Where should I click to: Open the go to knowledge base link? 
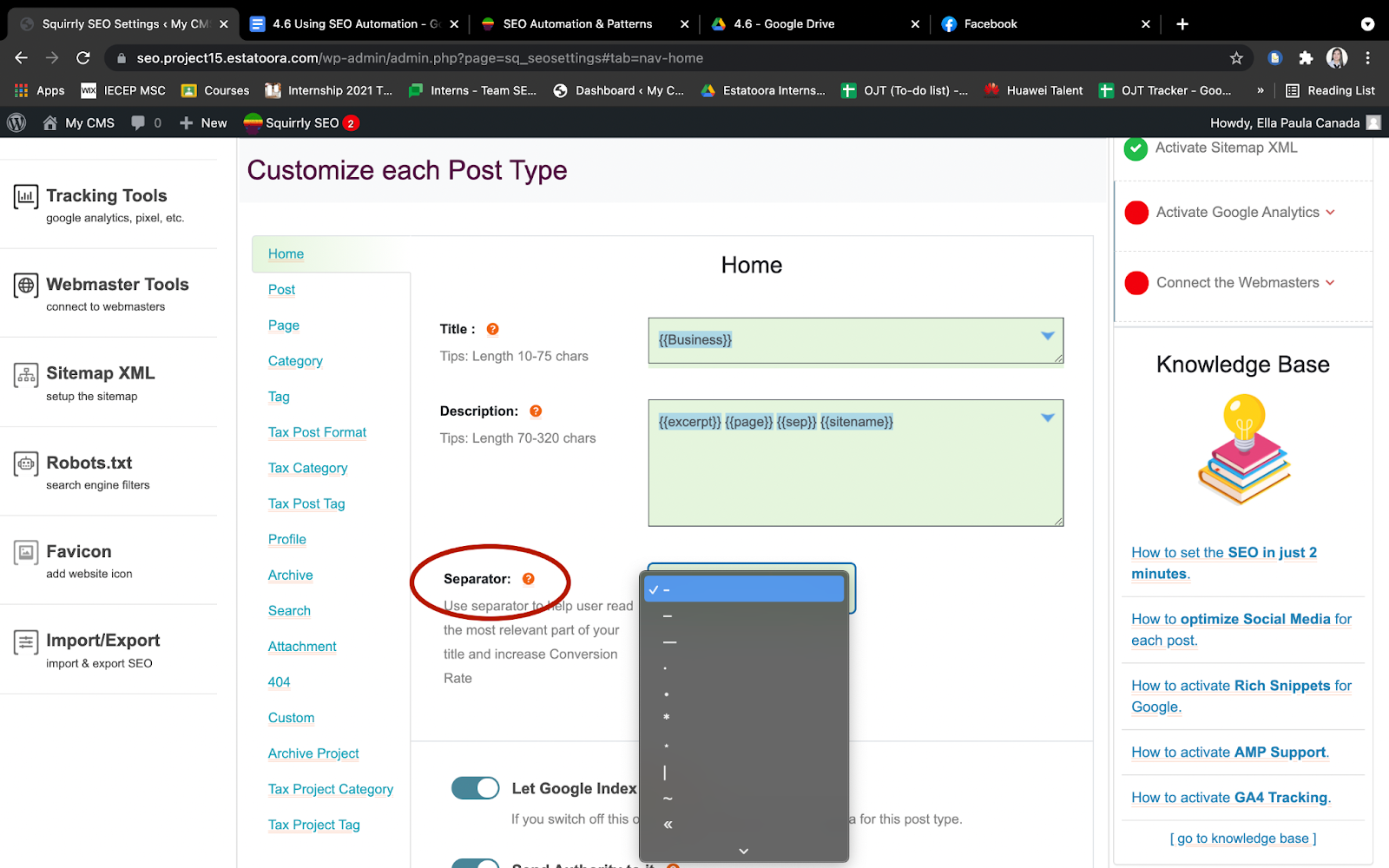tap(1243, 838)
